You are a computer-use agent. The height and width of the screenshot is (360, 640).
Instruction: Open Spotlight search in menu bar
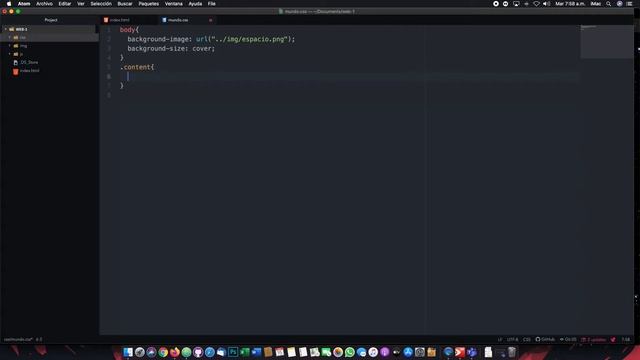609,4
